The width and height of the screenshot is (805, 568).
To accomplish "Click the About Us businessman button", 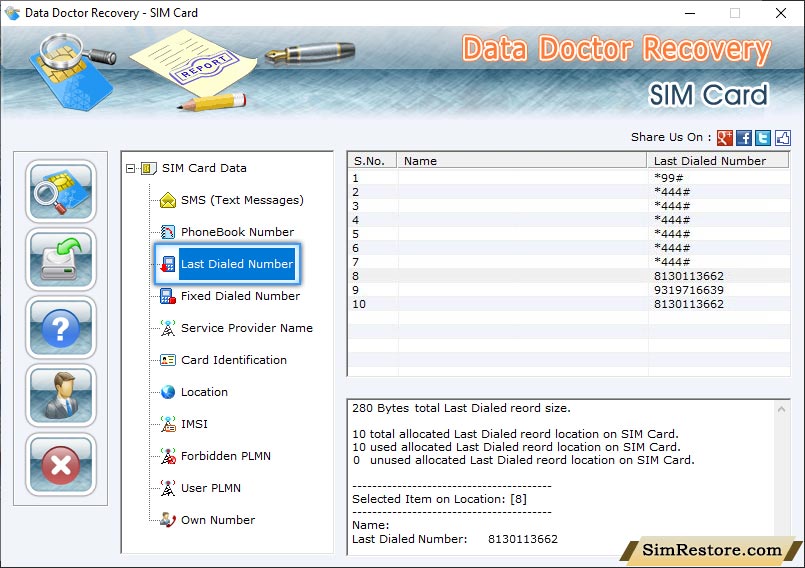I will (61, 396).
